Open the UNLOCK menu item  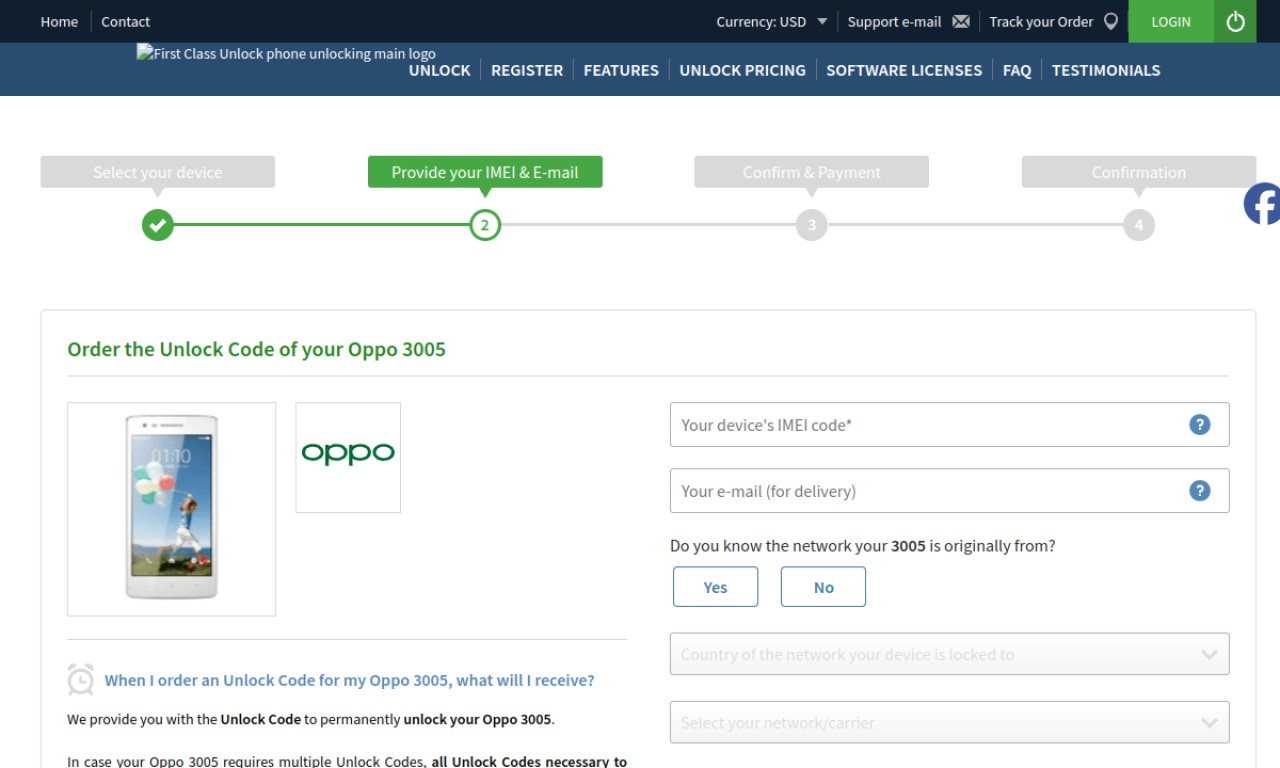click(x=439, y=70)
